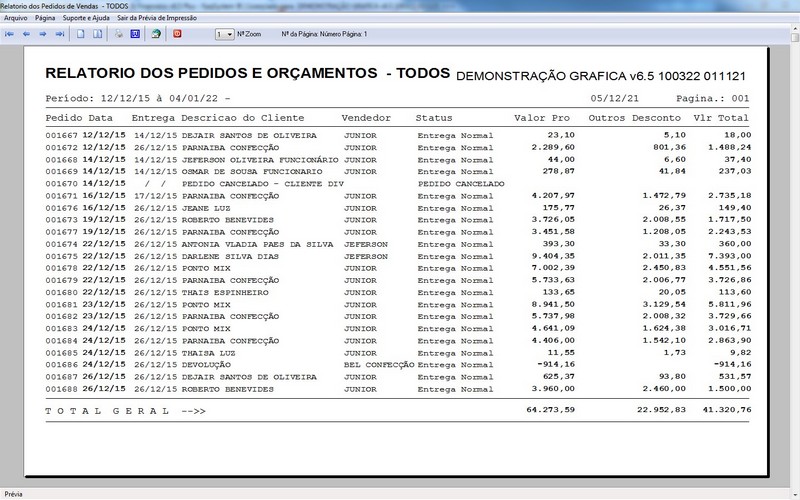Click PEDIDO CANCELADO status text
800x500 pixels.
[461, 184]
